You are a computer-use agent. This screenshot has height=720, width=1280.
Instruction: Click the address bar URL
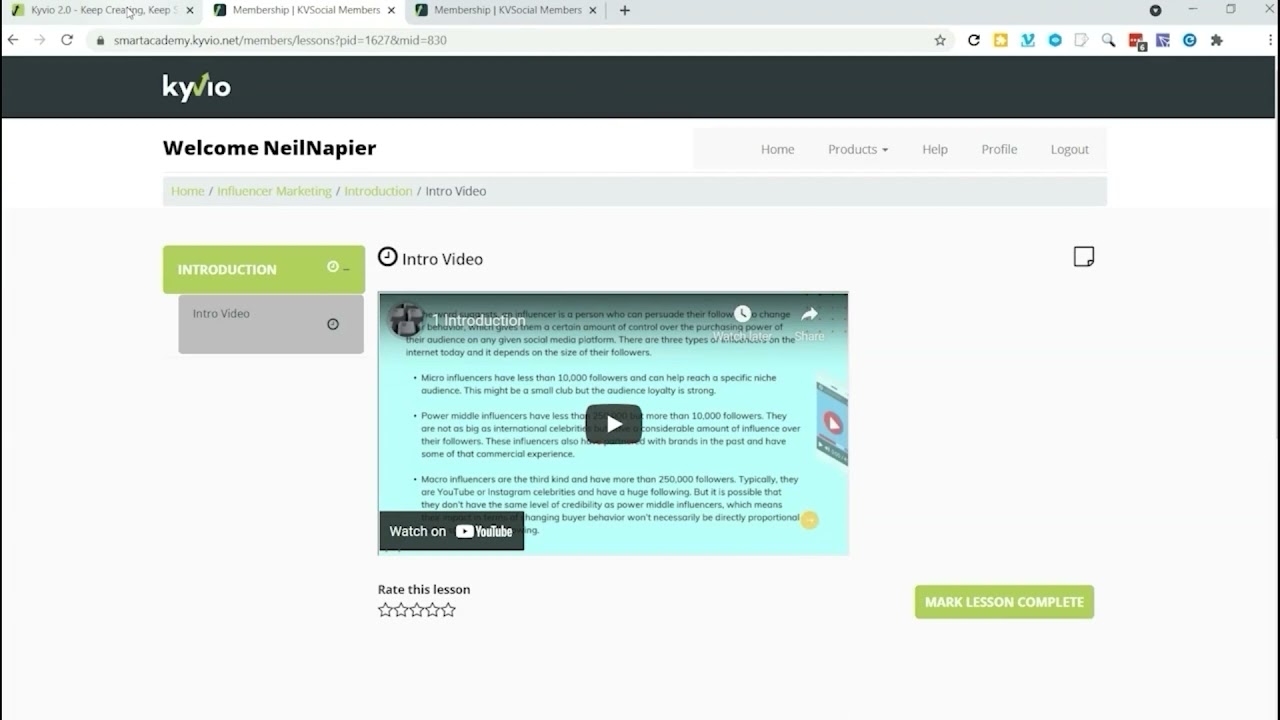point(280,40)
